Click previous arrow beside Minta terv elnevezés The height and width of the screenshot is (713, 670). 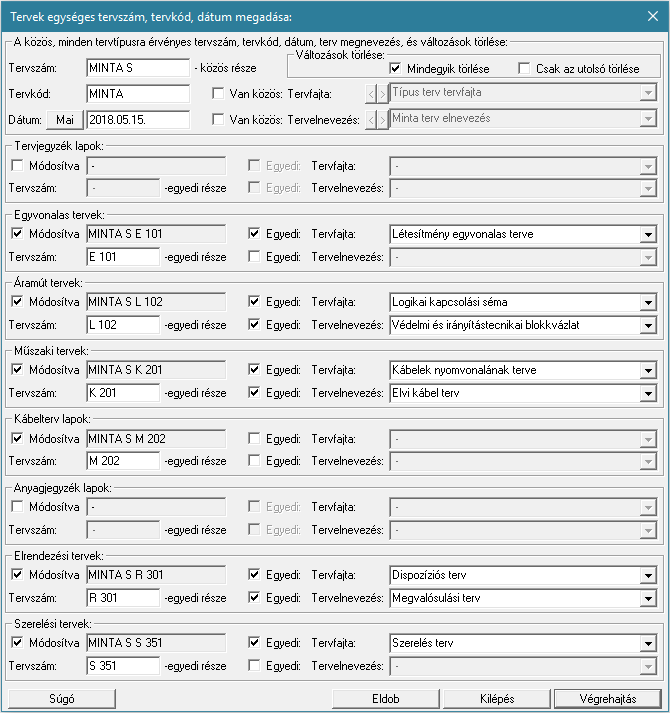coord(371,120)
